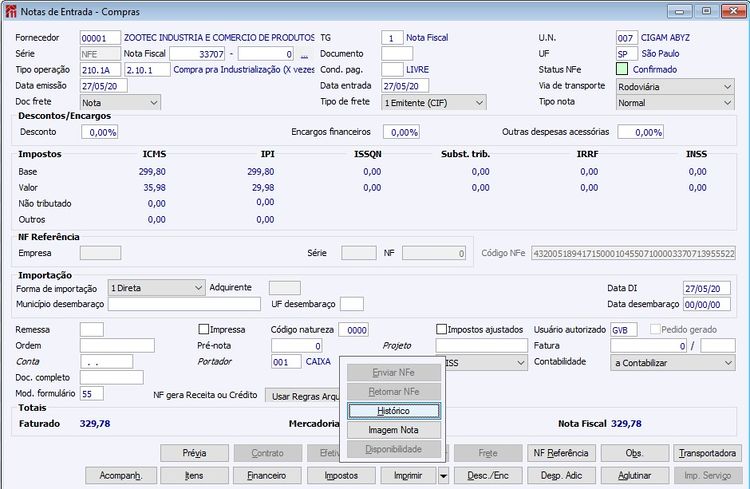The image size is (750, 489).
Task: Expand the Forma de importação dropdown
Action: (x=156, y=288)
